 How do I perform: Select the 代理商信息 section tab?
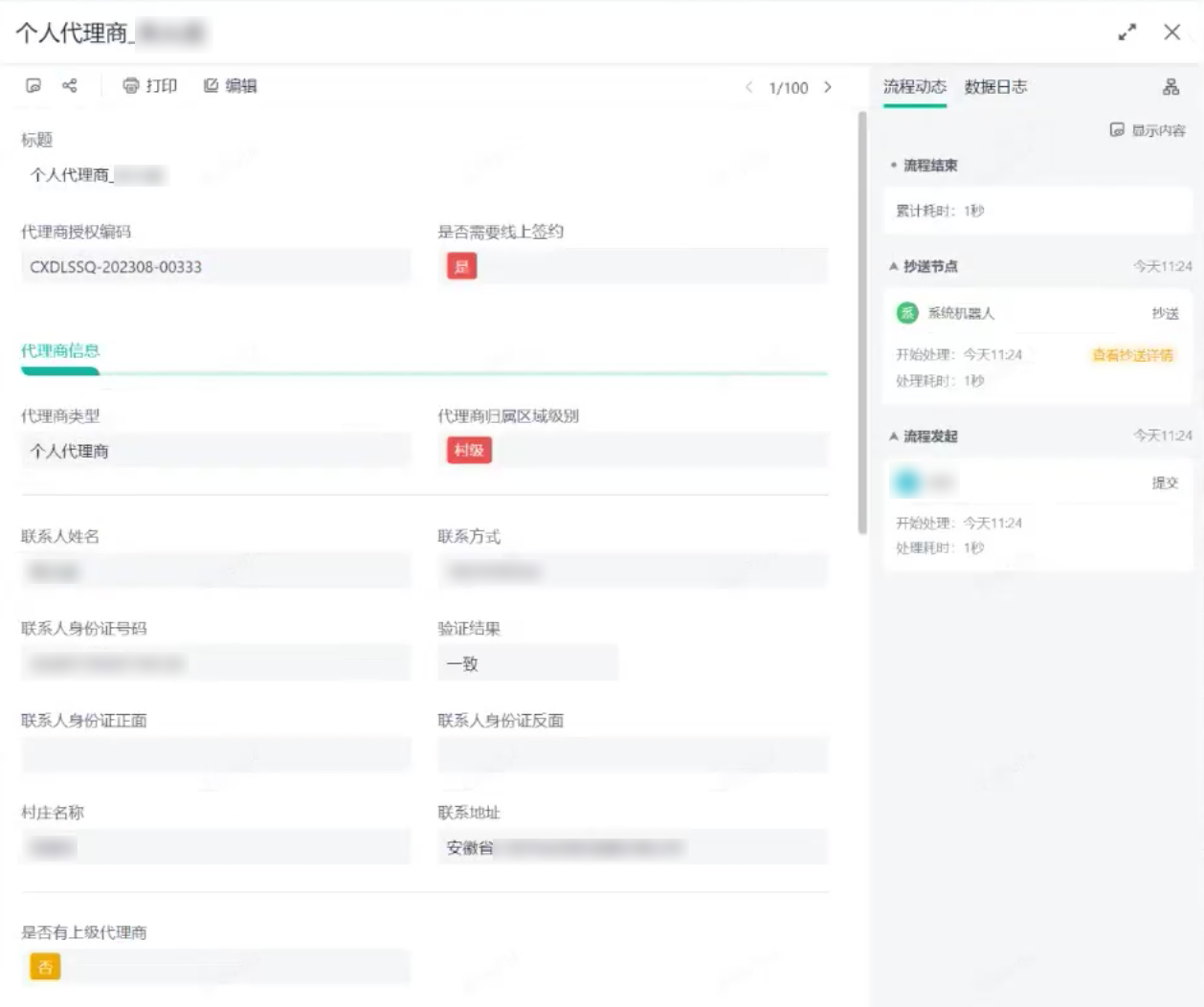tap(60, 350)
